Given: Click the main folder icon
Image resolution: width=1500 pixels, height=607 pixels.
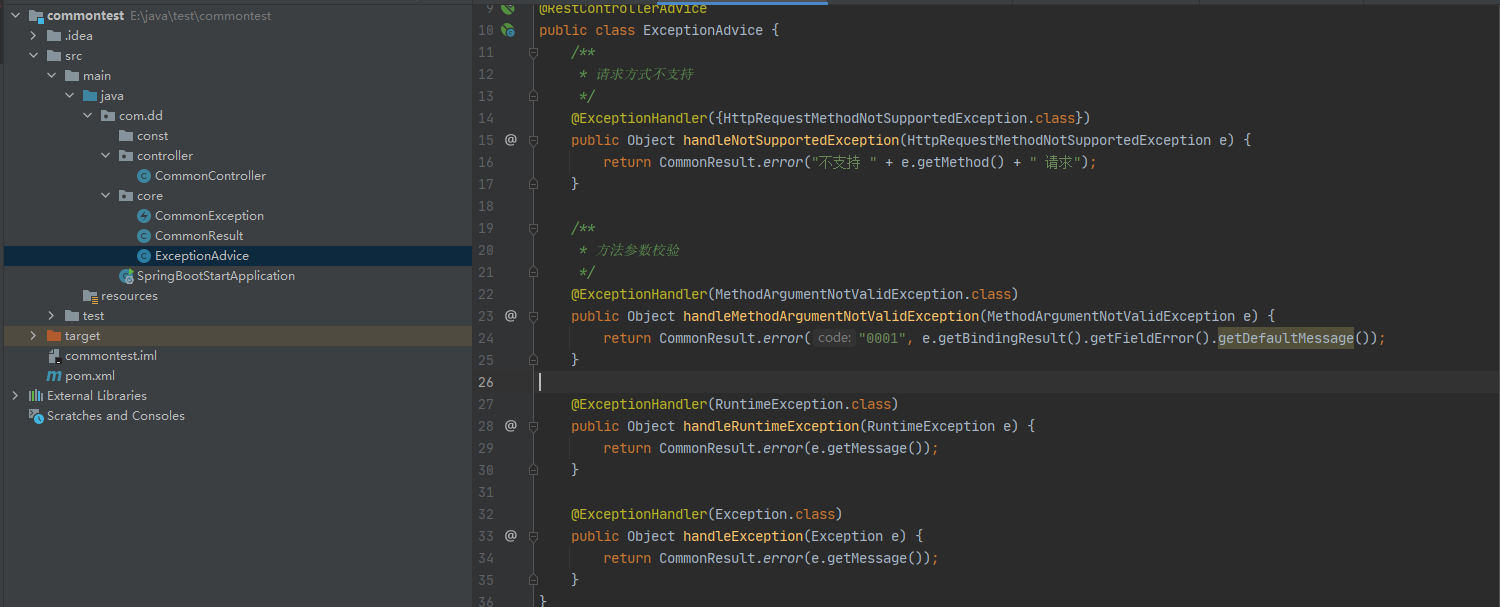Looking at the screenshot, I should (72, 76).
